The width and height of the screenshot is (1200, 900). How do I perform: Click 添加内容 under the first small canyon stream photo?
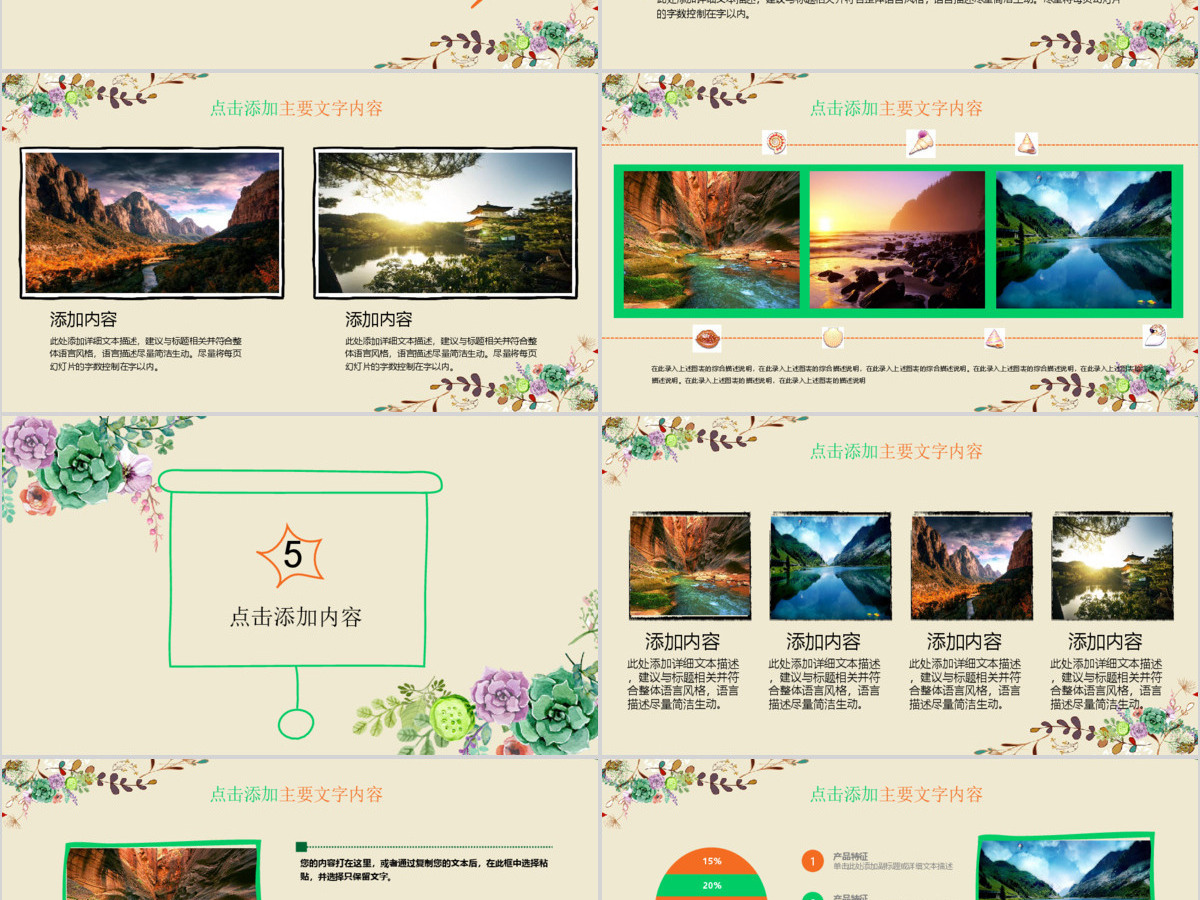click(x=683, y=642)
